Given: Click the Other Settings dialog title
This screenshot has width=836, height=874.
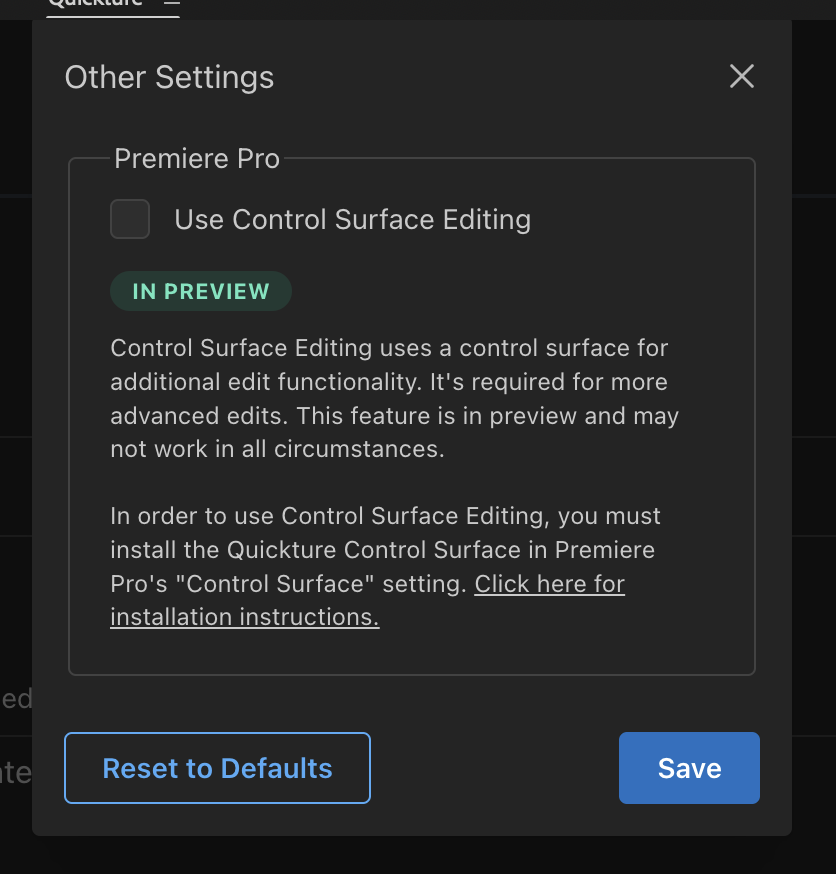Looking at the screenshot, I should (169, 77).
